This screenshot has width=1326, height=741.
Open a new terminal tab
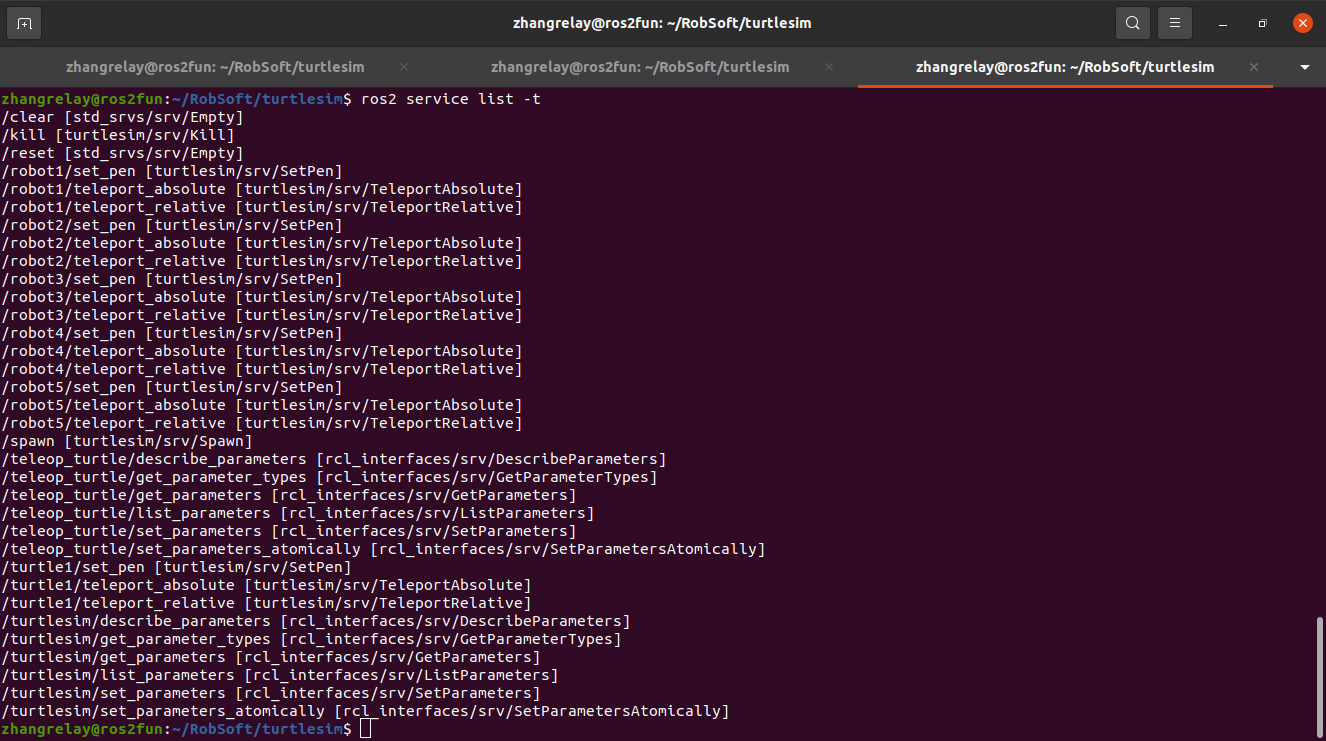[x=24, y=23]
